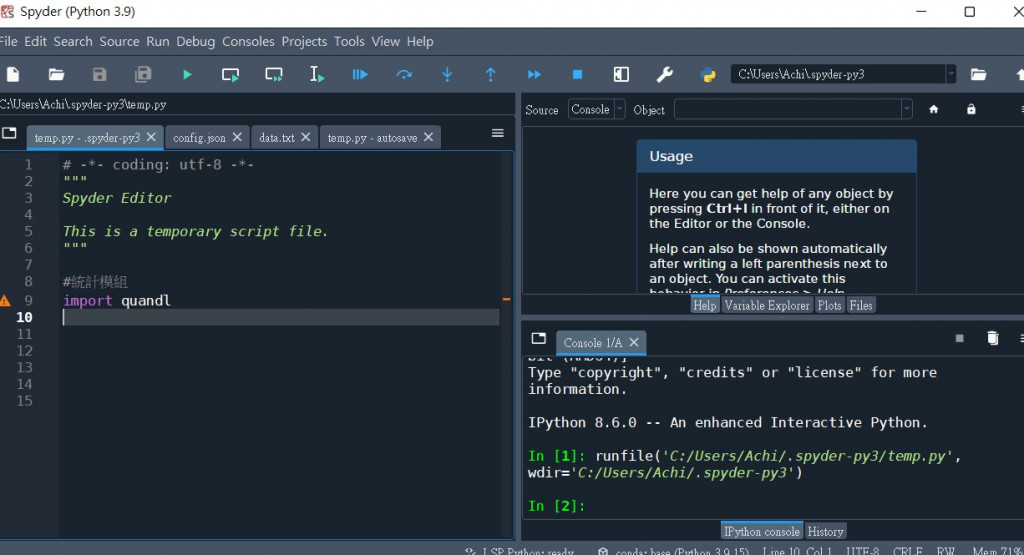Save the current file
Viewport: 1024px width, 555px height.
click(x=99, y=74)
